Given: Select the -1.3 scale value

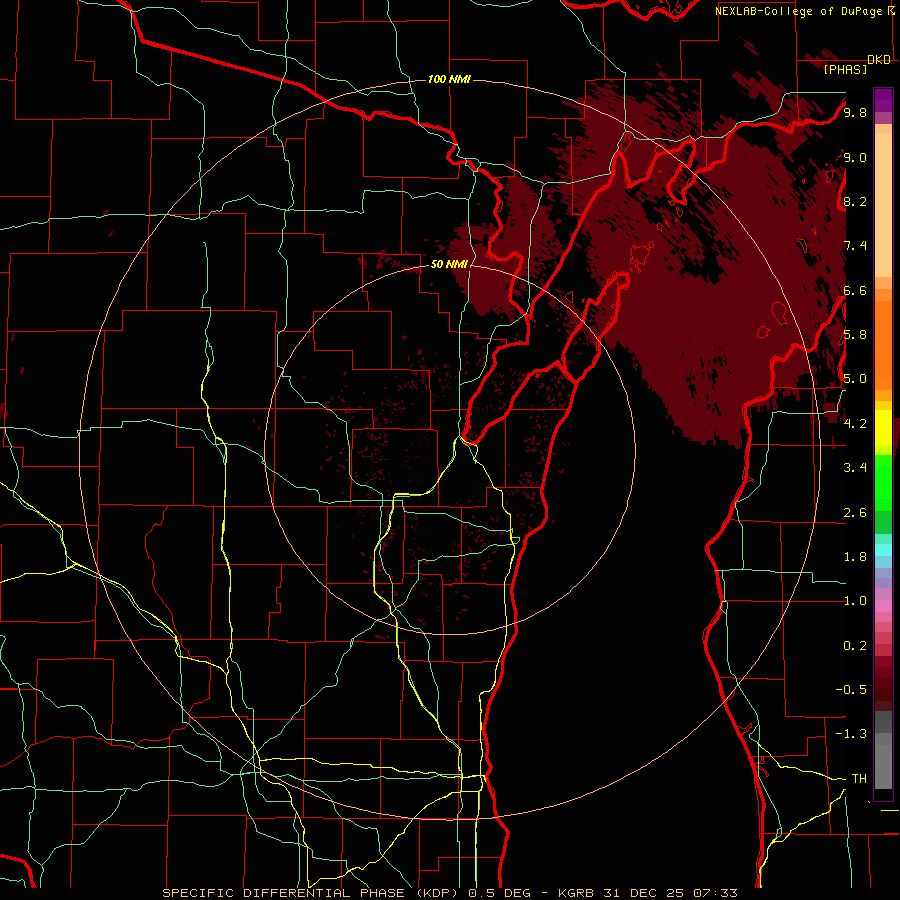Looking at the screenshot, I should (x=851, y=734).
